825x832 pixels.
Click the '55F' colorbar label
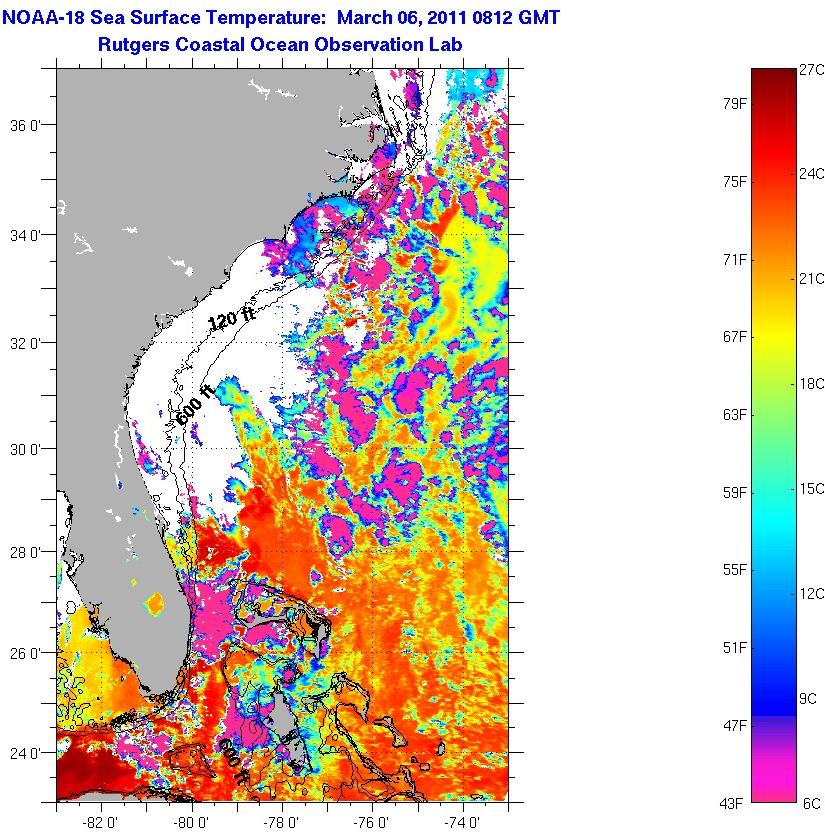click(x=734, y=570)
